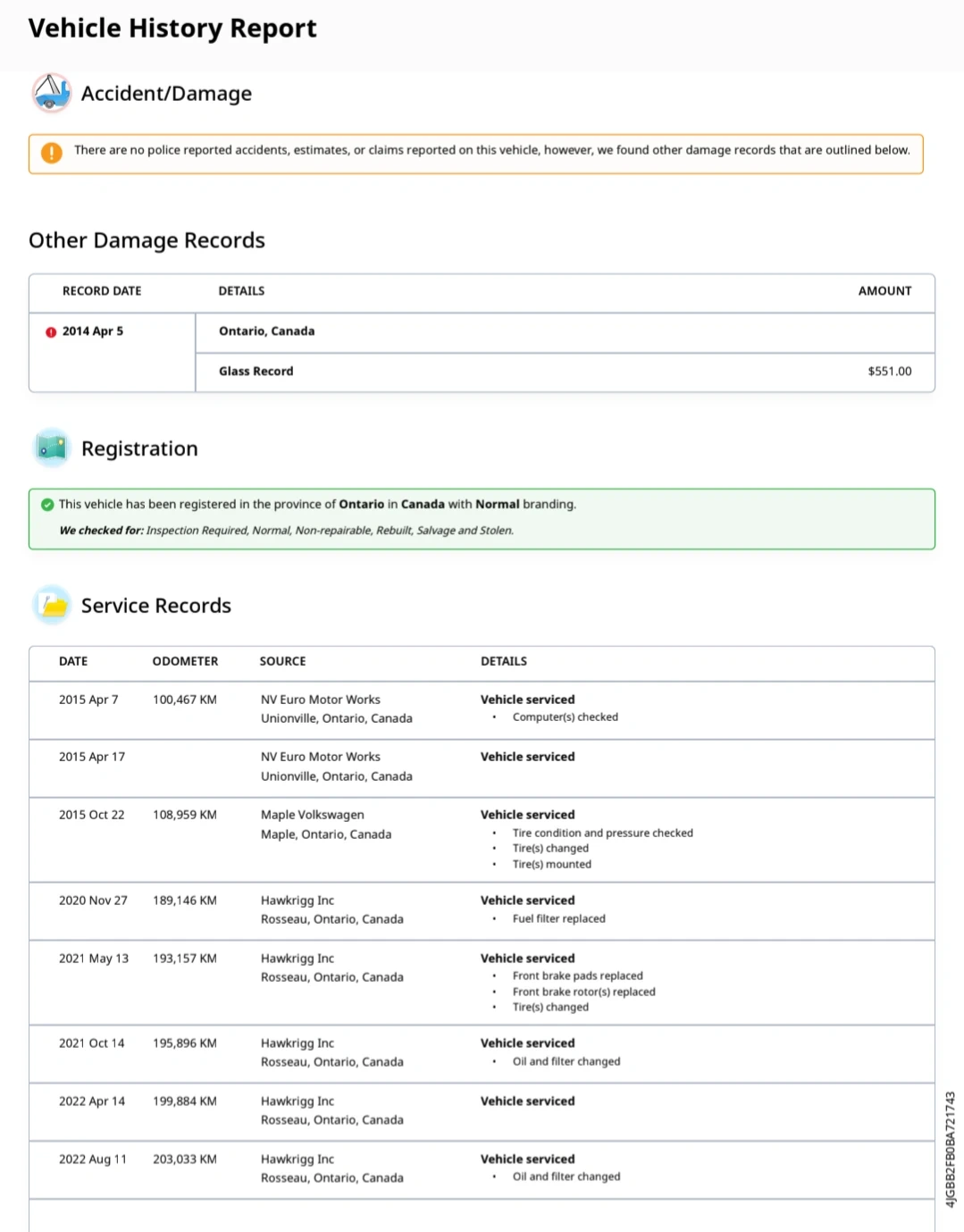Select the Vehicle History Report title

(172, 29)
